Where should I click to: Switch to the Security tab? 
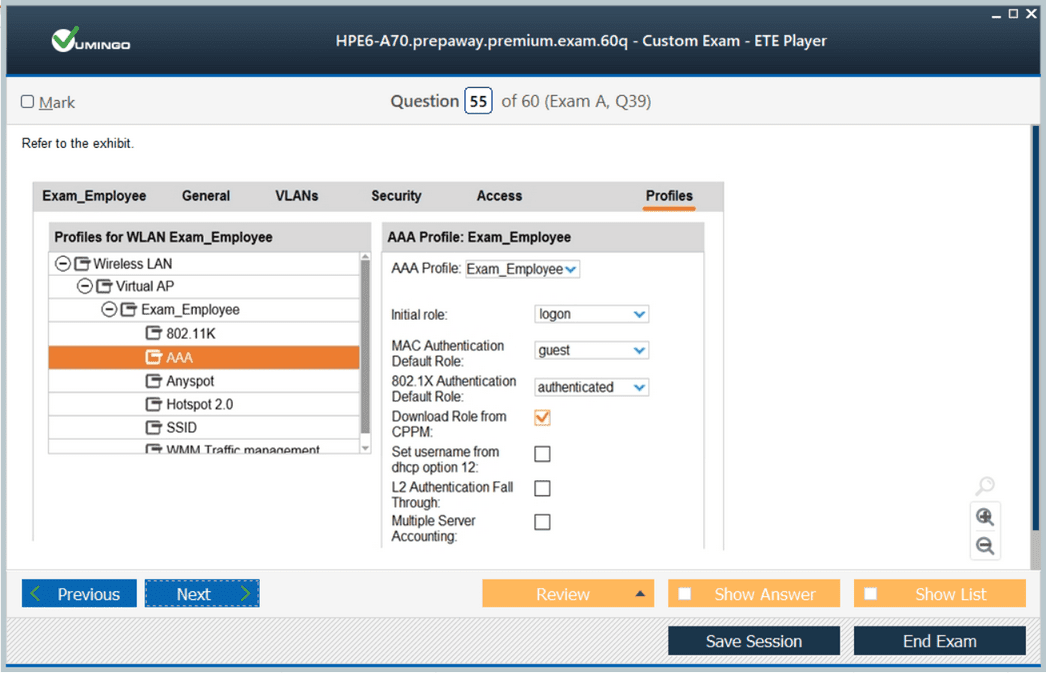pos(396,196)
